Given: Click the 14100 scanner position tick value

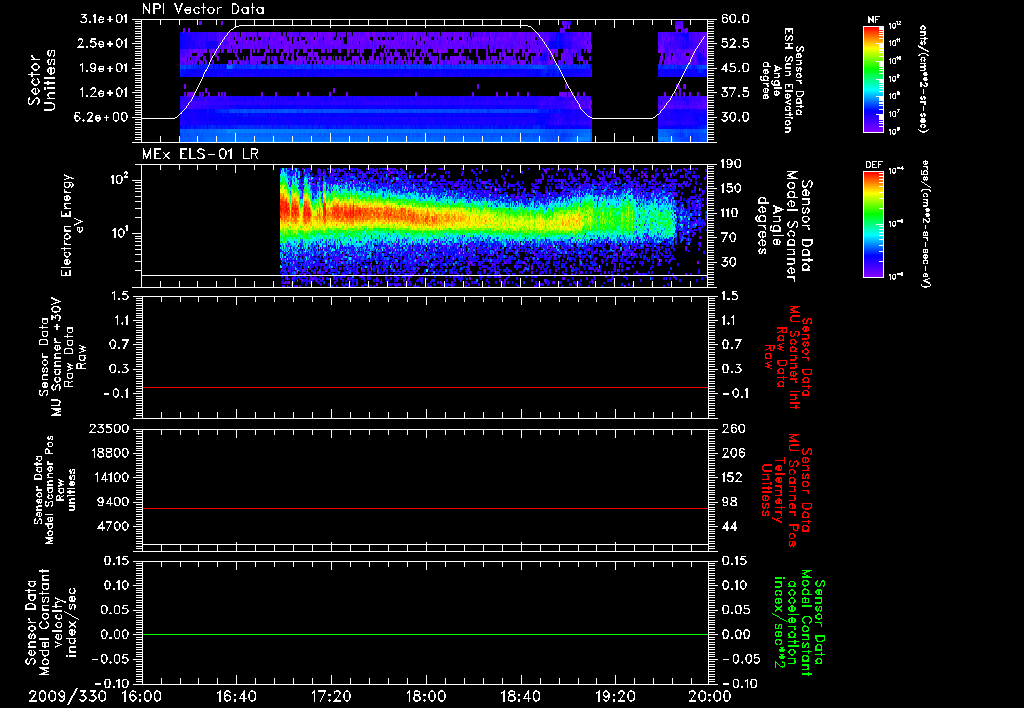Looking at the screenshot, I should (108, 477).
